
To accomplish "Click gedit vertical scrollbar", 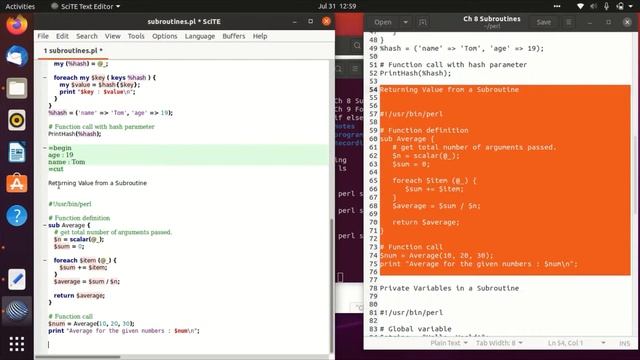I will pos(636,176).
